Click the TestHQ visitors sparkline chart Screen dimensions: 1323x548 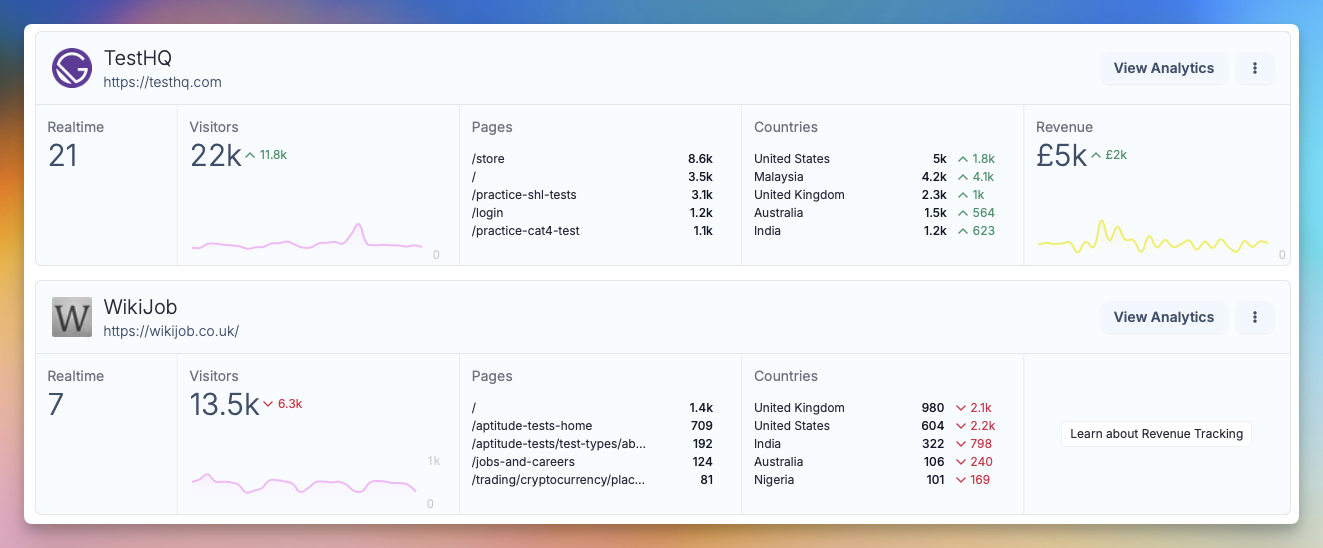point(308,238)
